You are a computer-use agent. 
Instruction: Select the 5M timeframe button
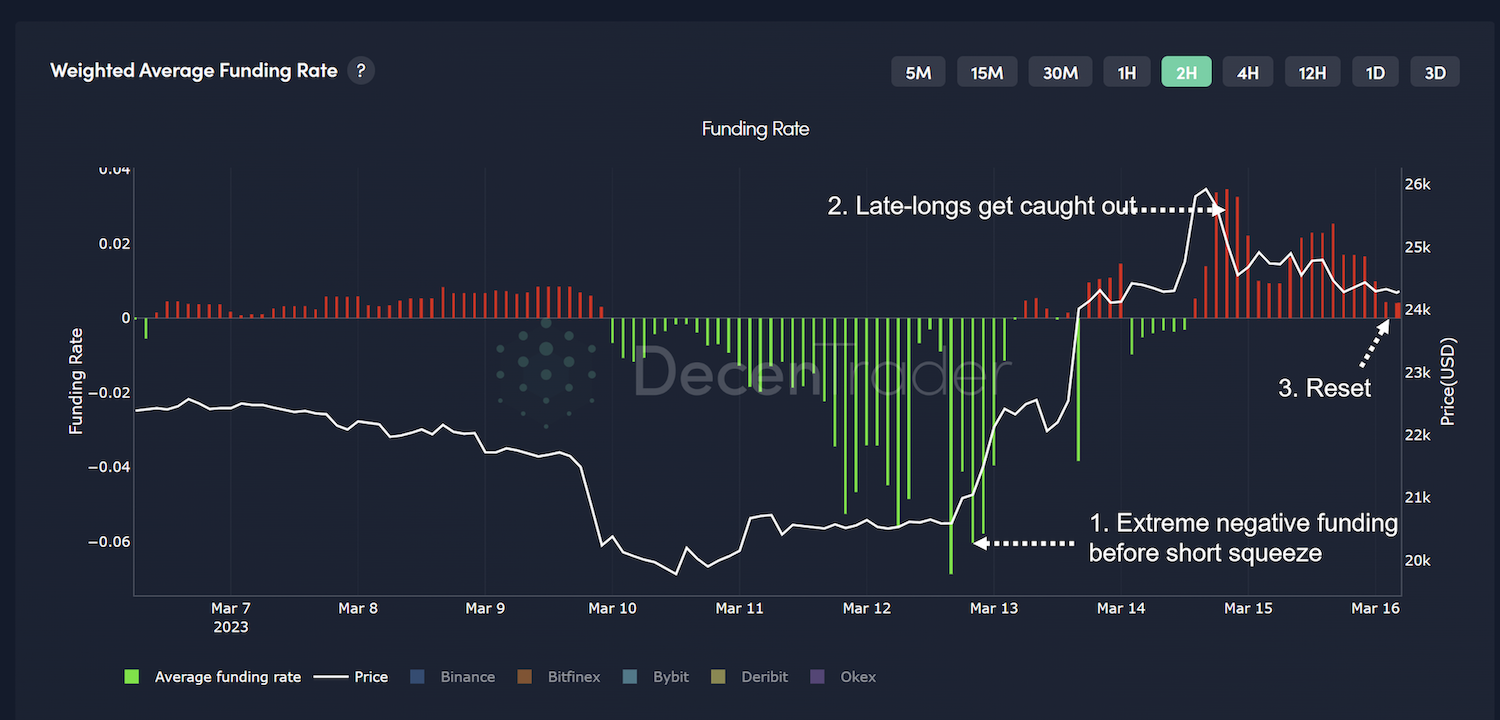pos(918,72)
